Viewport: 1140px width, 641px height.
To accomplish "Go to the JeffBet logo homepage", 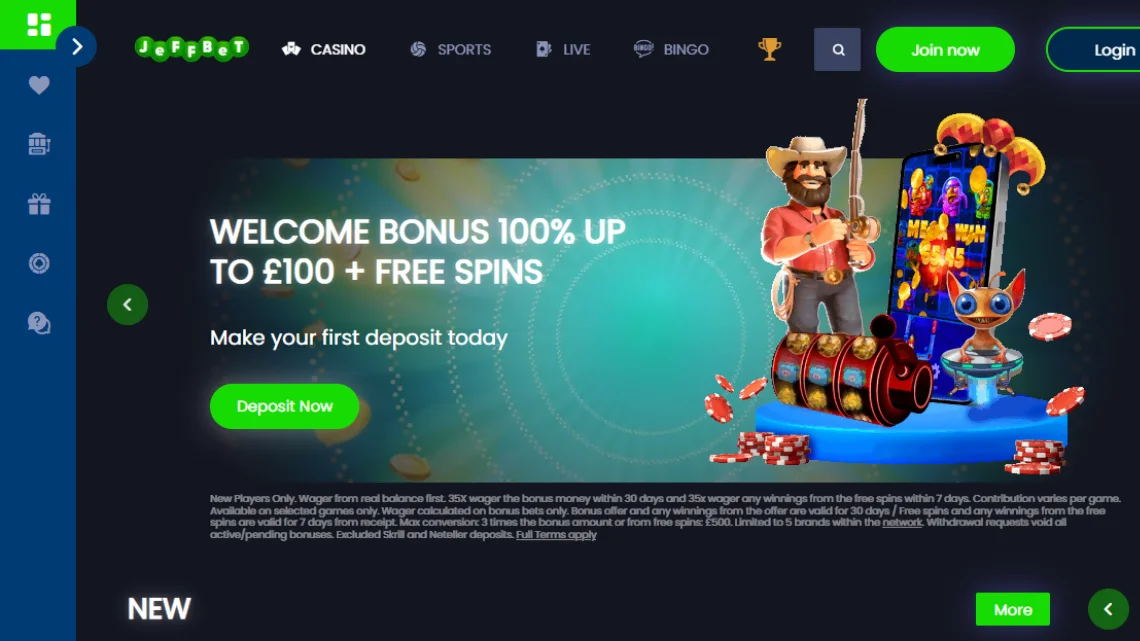I will click(x=192, y=49).
